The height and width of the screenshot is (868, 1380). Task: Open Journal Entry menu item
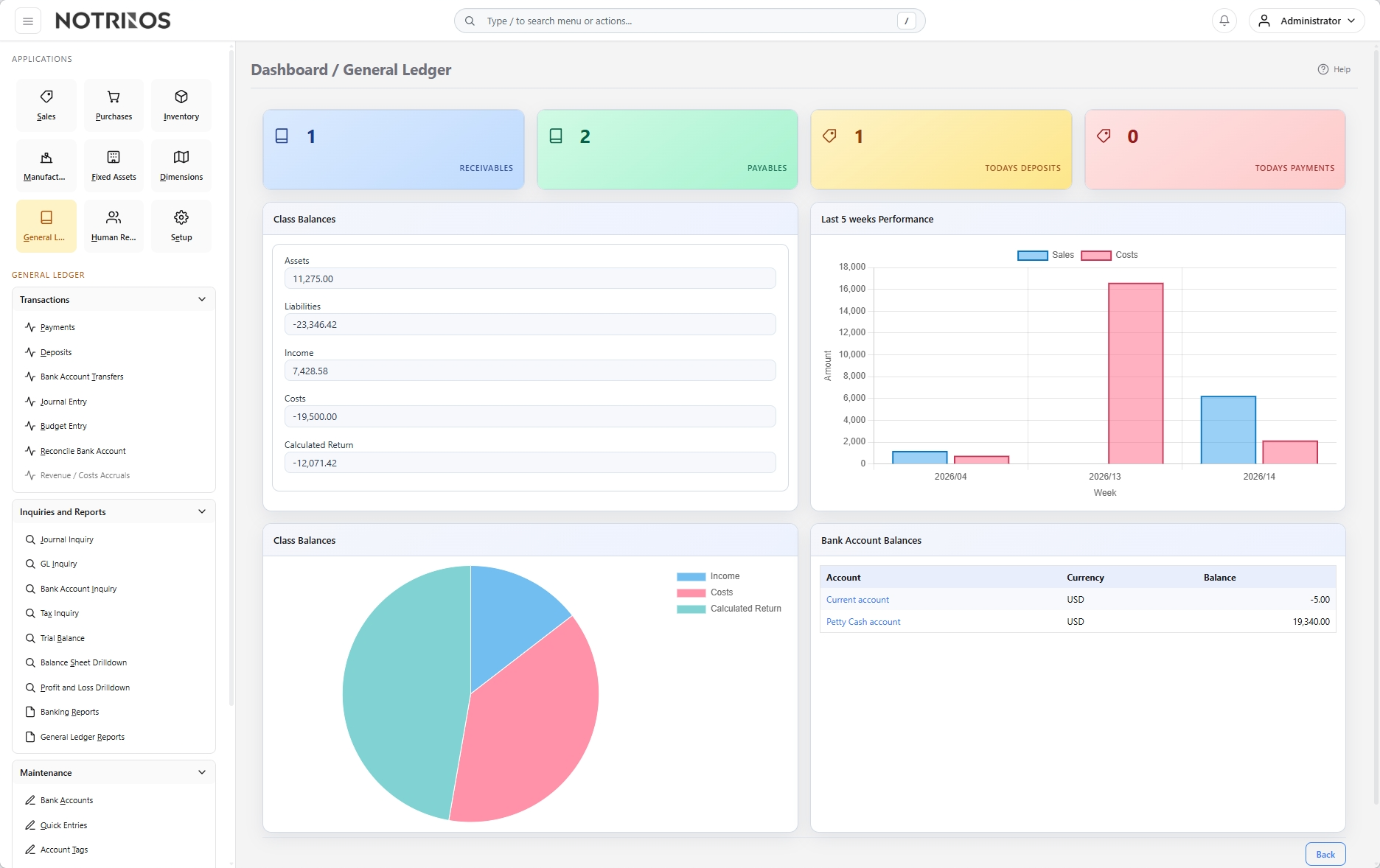pos(63,402)
